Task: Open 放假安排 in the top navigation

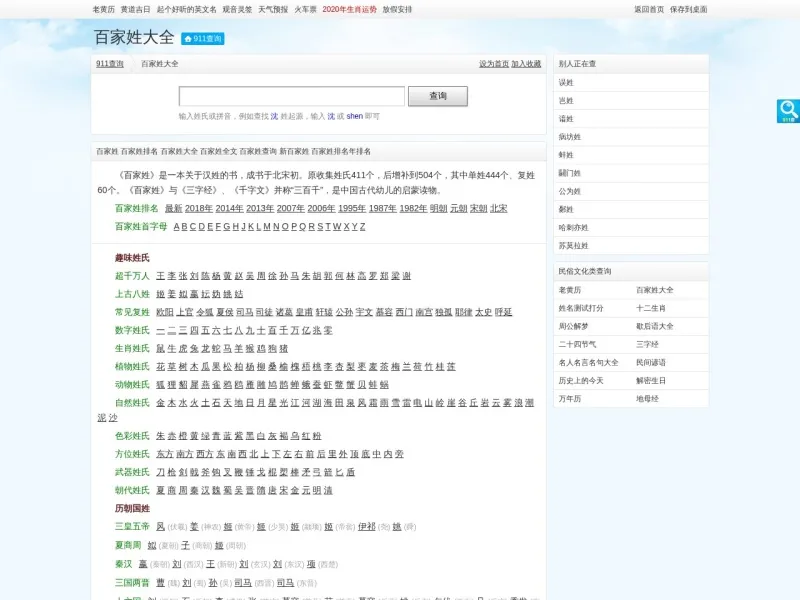Action: point(397,9)
